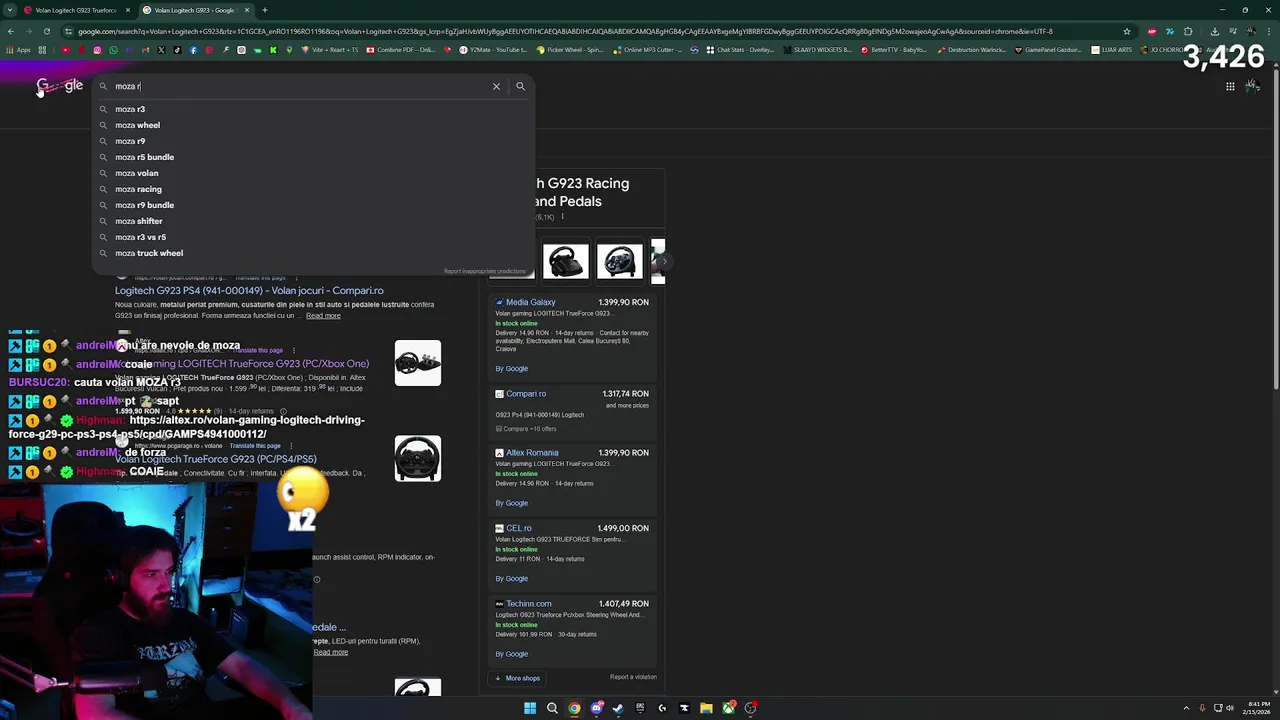Screen dimensions: 1280x720
Task: Open the second G923 wheel product thumbnail
Action: point(620,261)
